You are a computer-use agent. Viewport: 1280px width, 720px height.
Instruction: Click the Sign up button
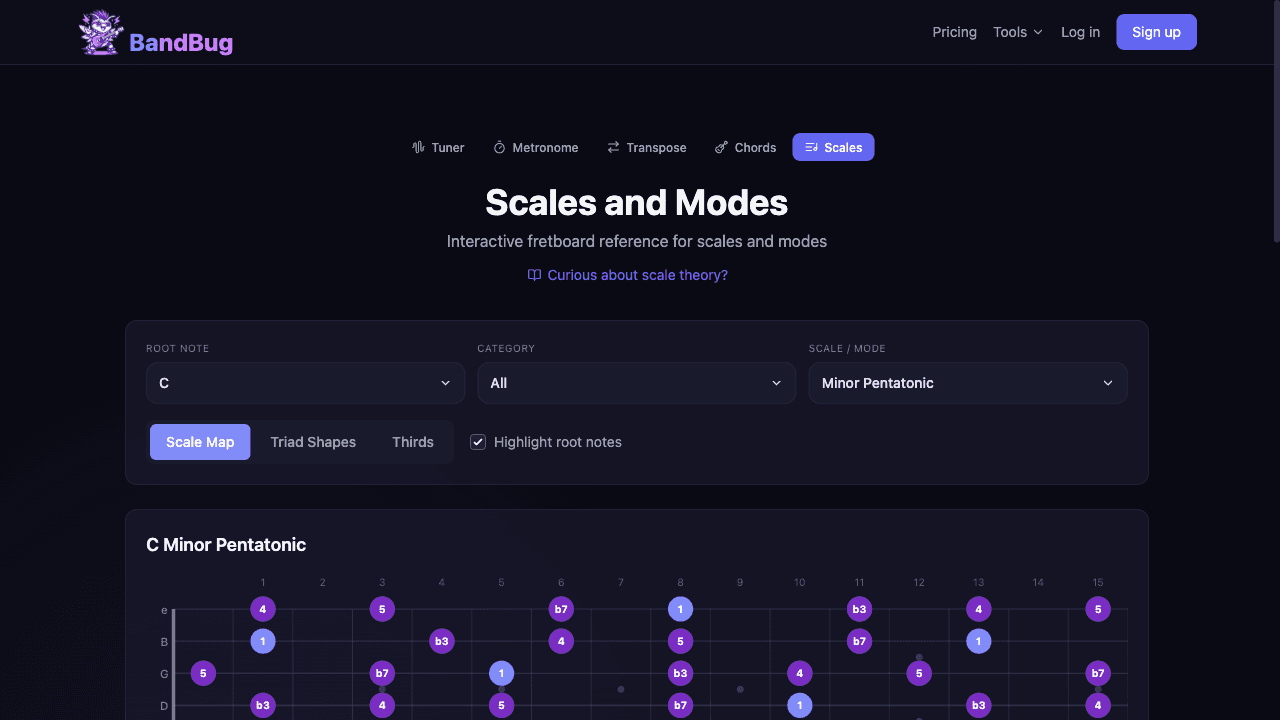click(x=1156, y=31)
